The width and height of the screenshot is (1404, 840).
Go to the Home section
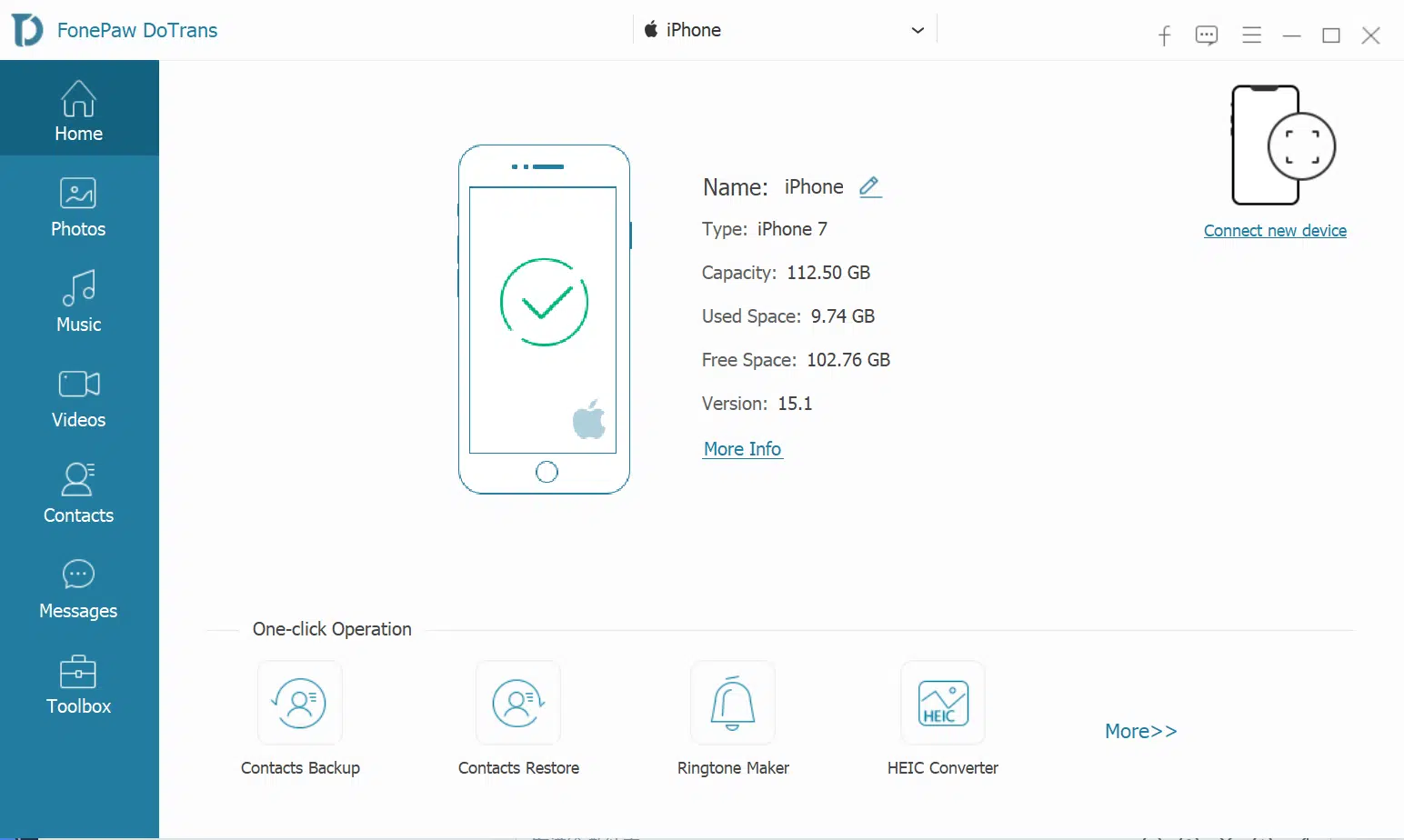tap(79, 109)
